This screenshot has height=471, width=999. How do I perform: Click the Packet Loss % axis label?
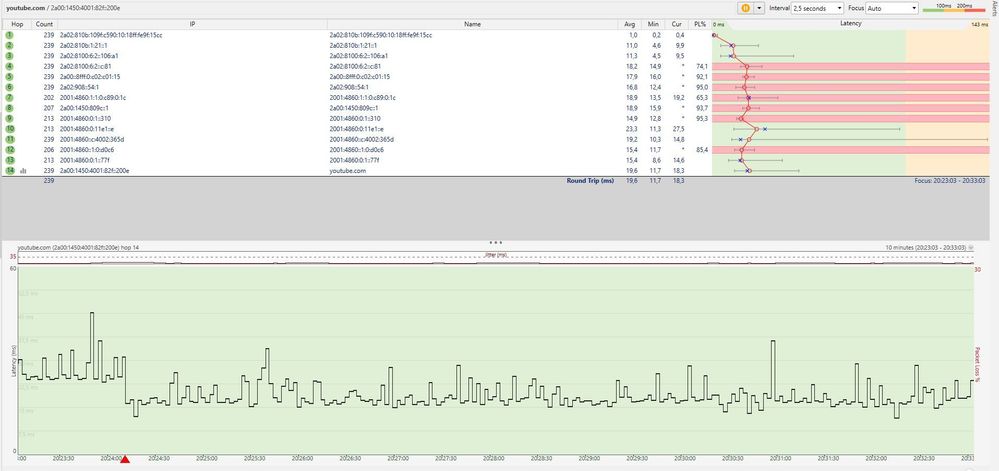tap(977, 365)
